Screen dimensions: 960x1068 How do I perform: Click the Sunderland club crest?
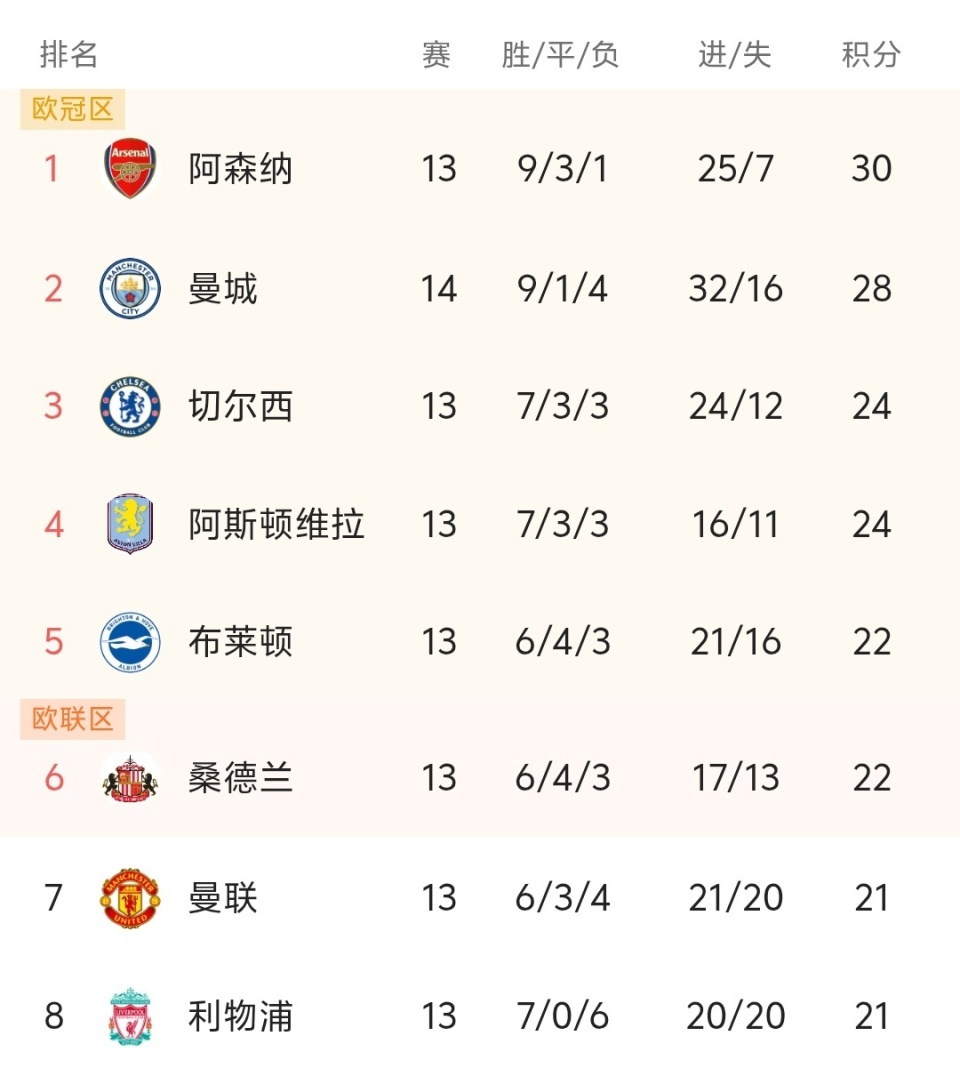tap(130, 778)
